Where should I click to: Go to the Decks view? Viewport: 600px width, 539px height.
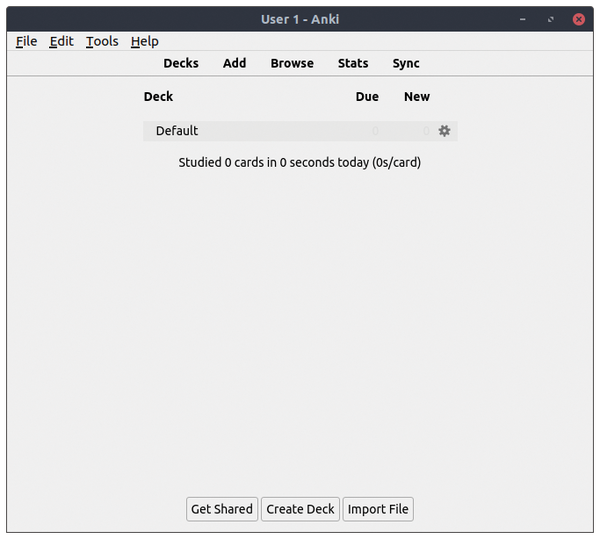click(x=181, y=63)
